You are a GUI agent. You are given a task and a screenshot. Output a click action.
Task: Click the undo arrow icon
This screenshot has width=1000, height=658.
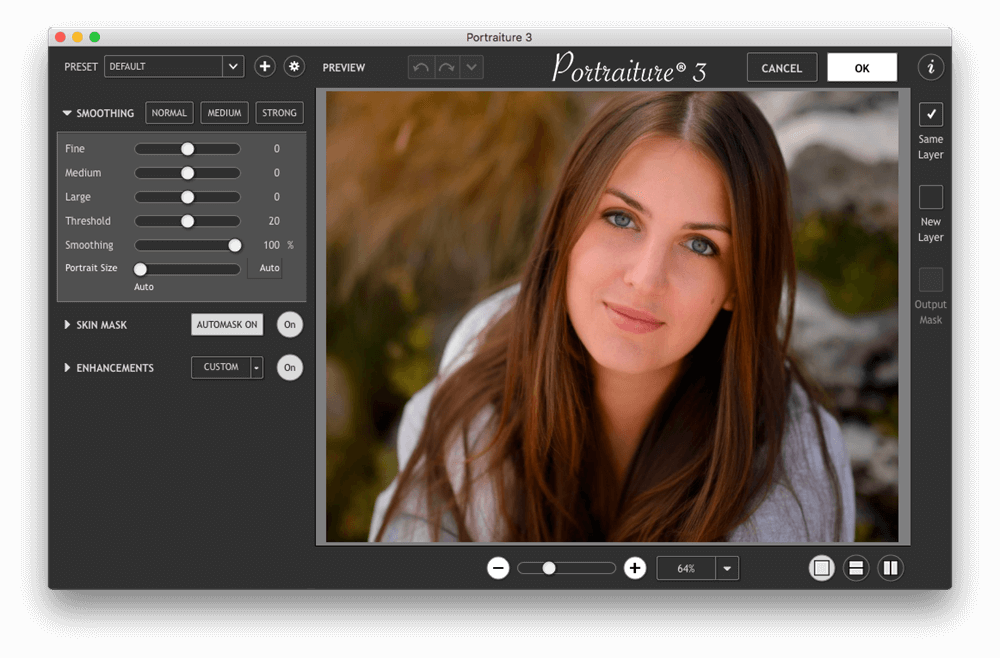pyautogui.click(x=421, y=68)
